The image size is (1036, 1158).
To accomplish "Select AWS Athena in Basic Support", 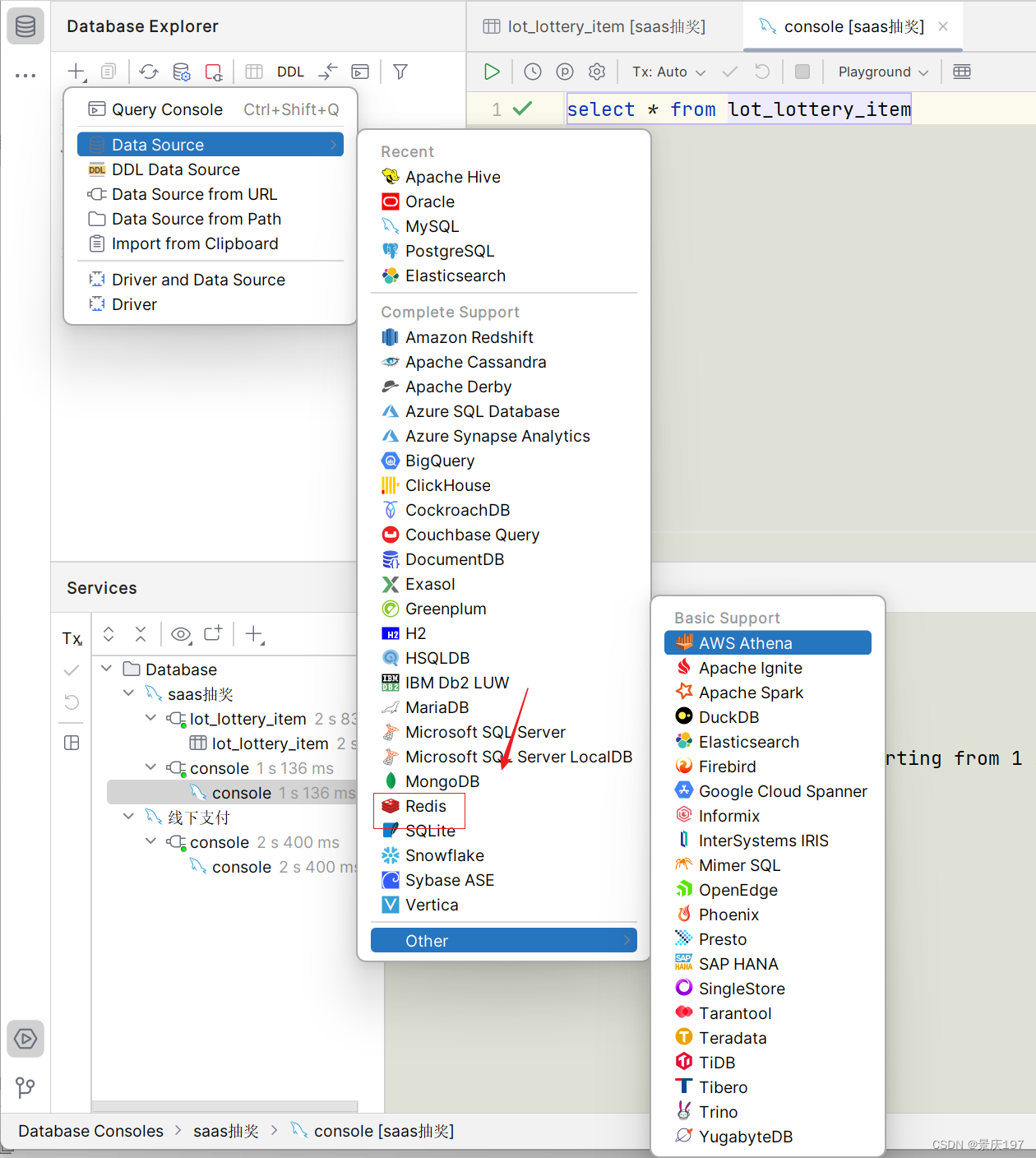I will coord(768,642).
